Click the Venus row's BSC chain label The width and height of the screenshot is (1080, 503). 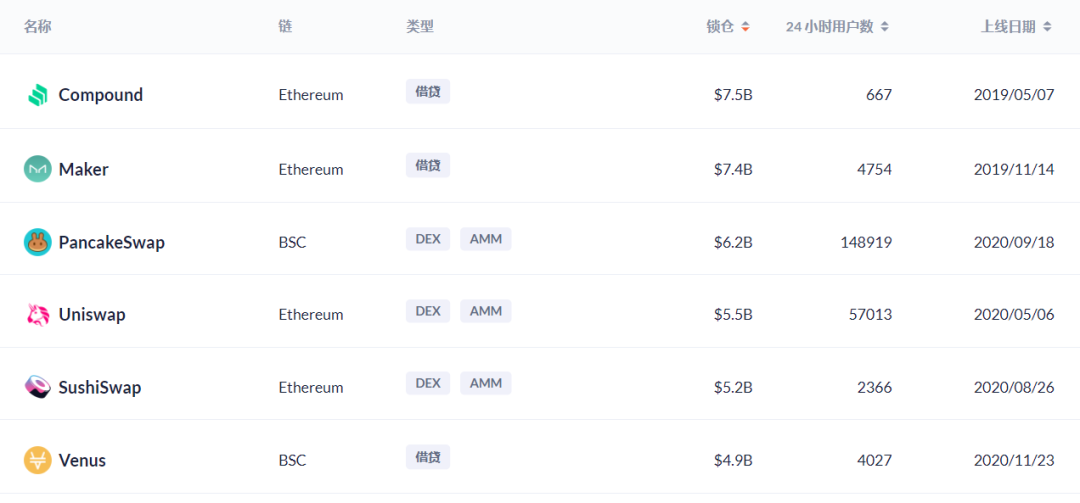coord(292,460)
